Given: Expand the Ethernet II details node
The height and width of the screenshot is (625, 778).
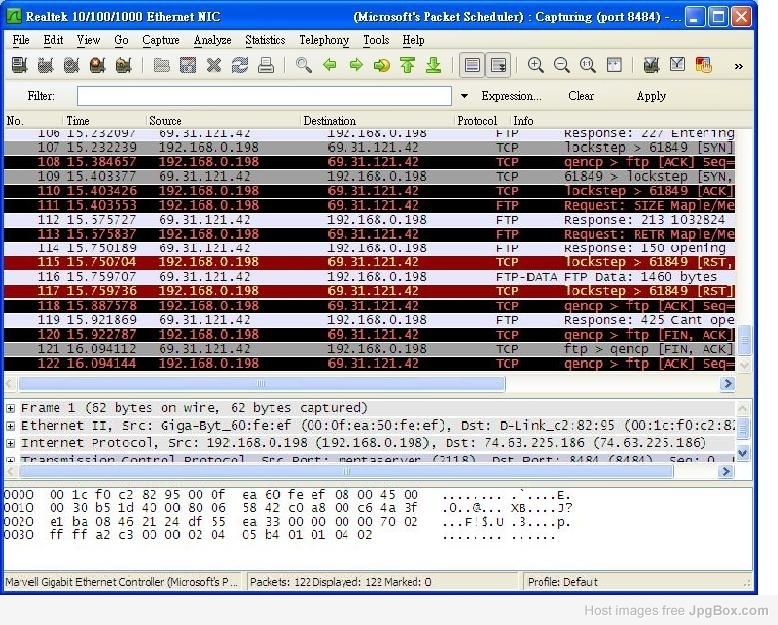Looking at the screenshot, I should pyautogui.click(x=10, y=425).
